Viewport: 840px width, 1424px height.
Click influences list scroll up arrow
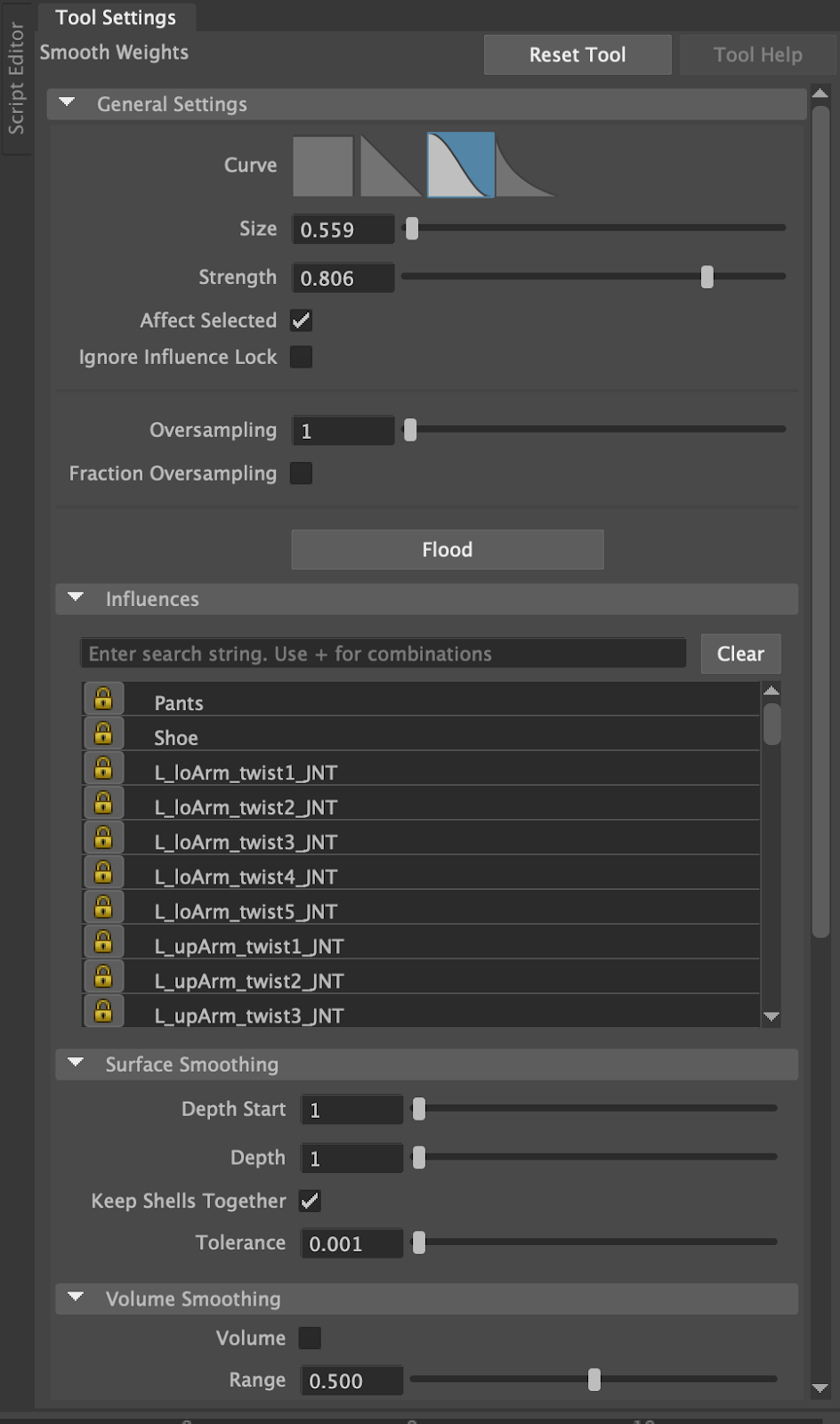771,691
